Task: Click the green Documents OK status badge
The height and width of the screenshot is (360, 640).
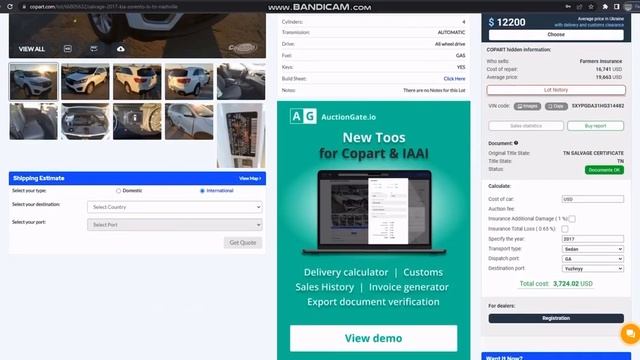Action: click(604, 170)
